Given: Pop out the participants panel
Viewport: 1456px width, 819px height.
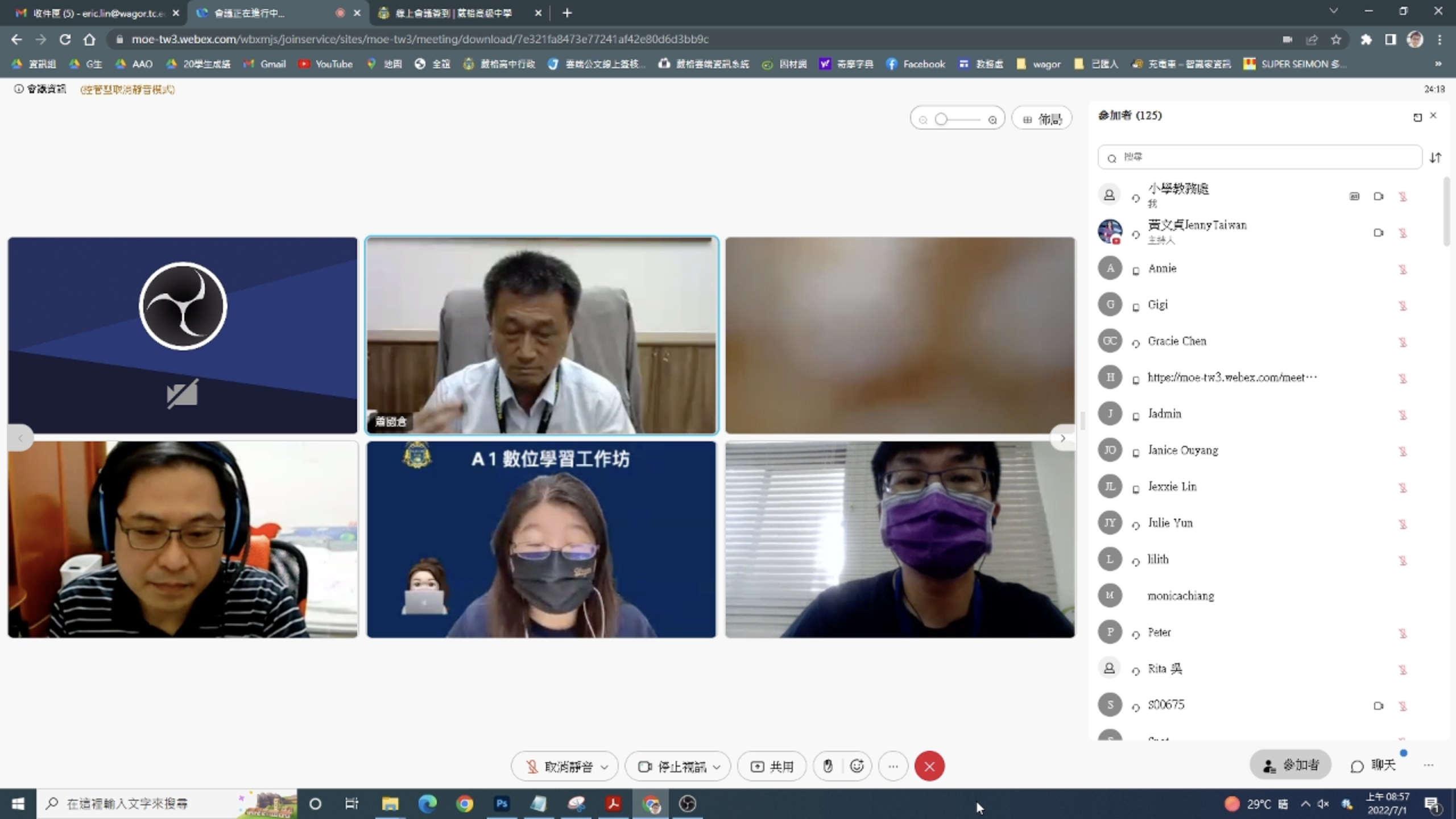Looking at the screenshot, I should 1417,117.
